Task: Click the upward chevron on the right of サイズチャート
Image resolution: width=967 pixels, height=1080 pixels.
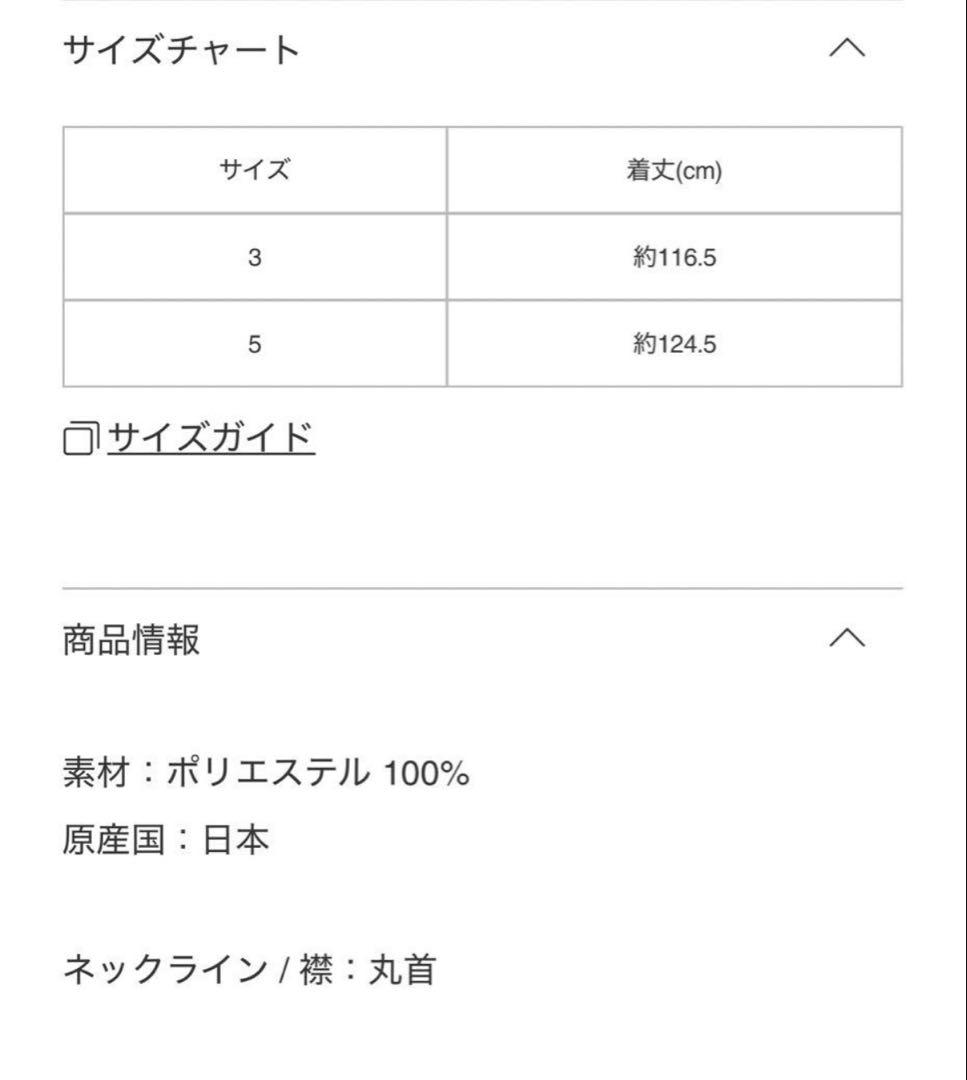Action: 849,47
